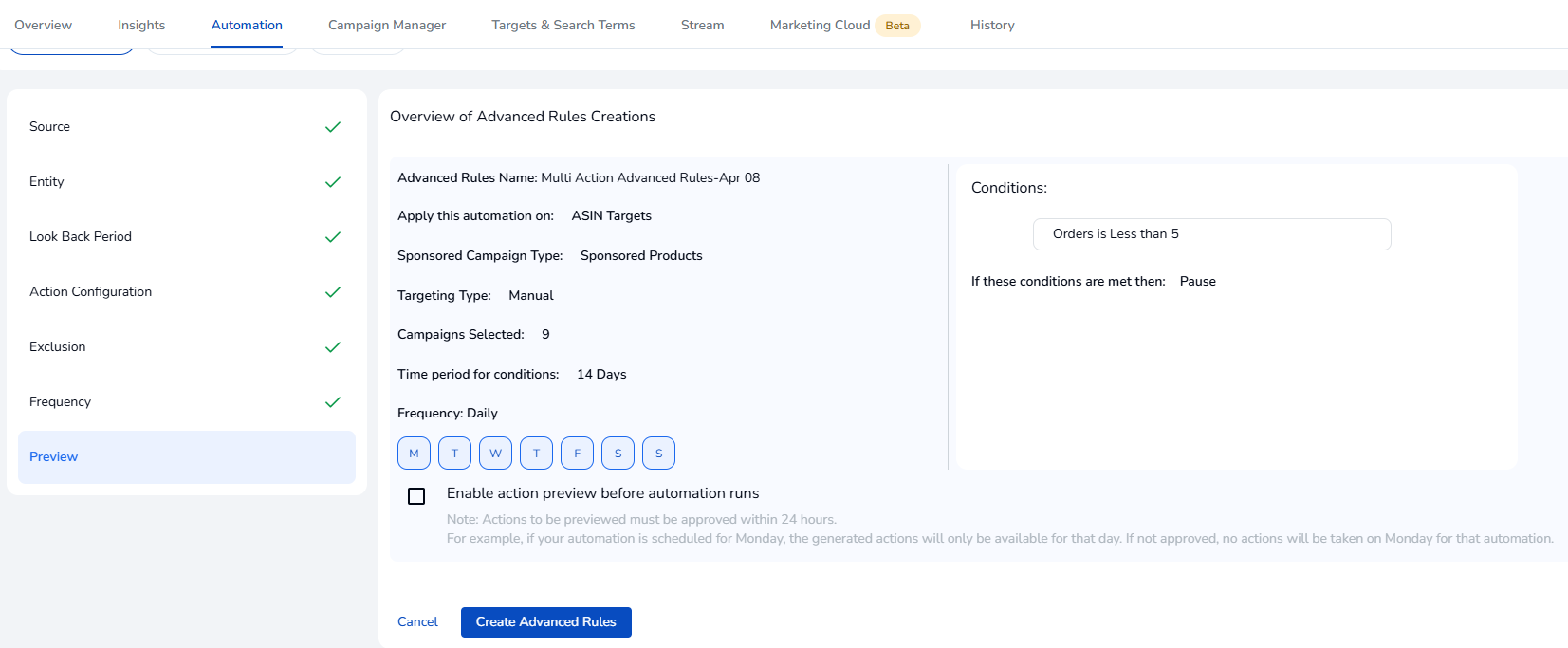
Task: Select the 'Orders is Less than 5' condition box
Action: click(x=1211, y=234)
